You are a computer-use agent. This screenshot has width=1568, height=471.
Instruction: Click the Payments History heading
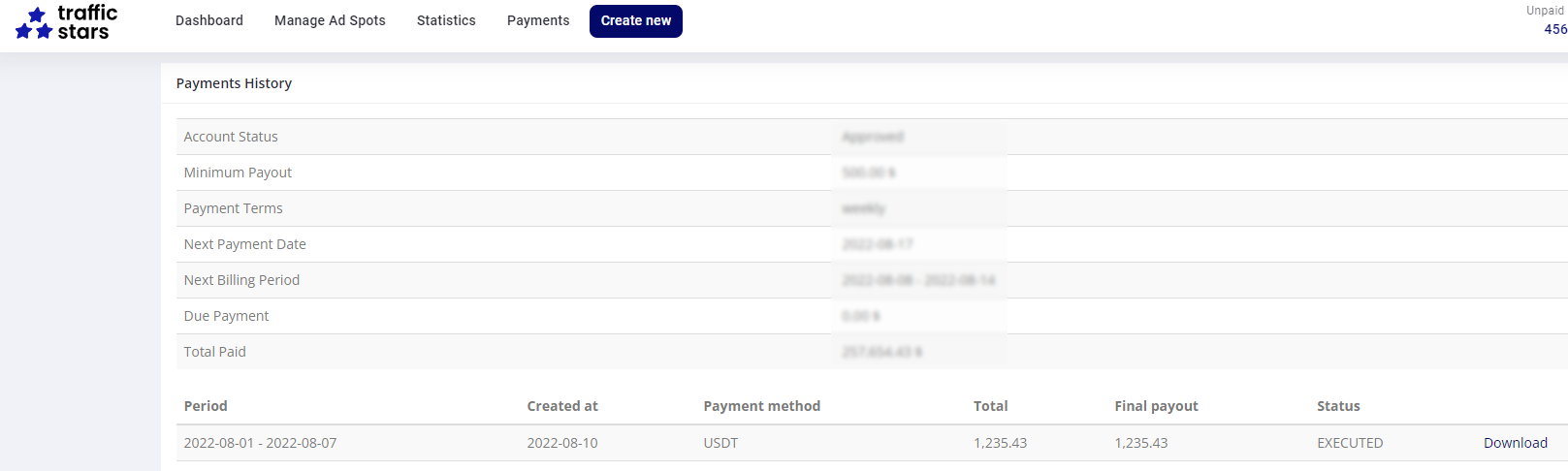[234, 83]
